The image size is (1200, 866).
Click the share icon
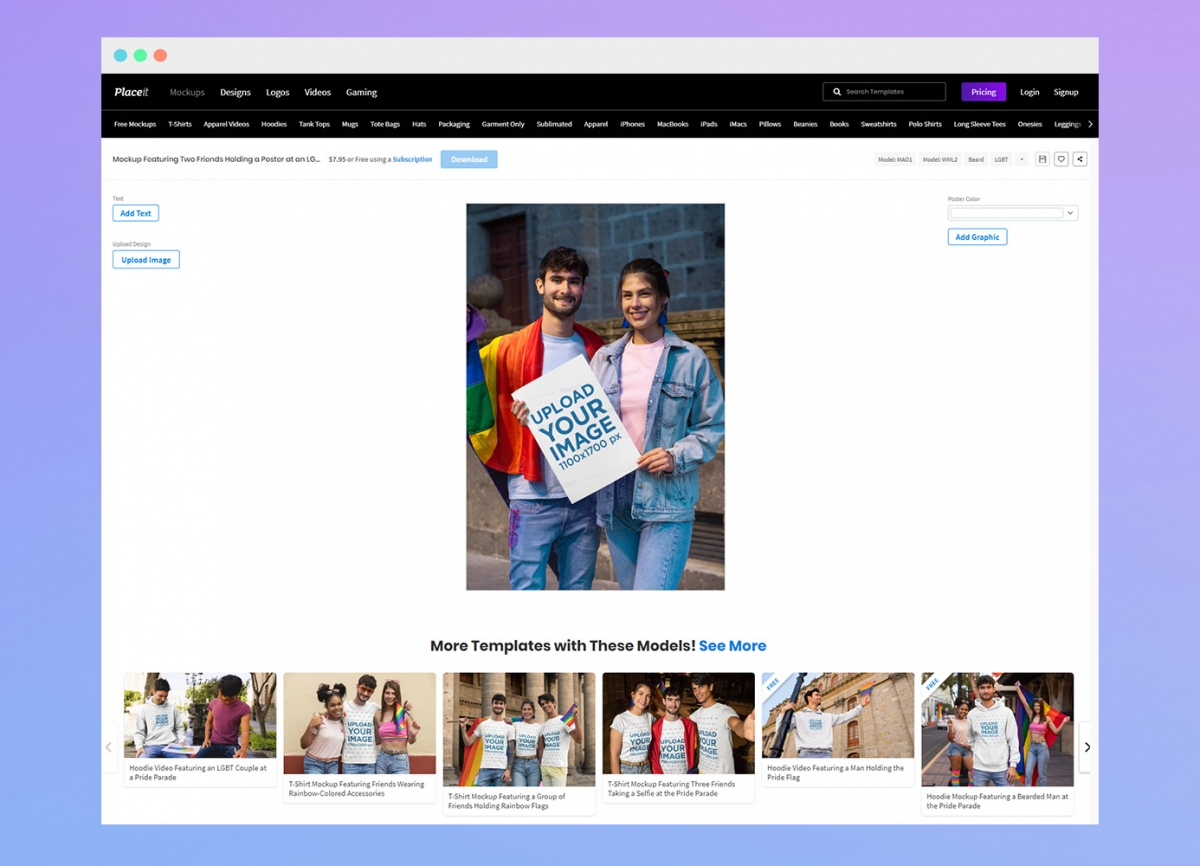(1080, 159)
